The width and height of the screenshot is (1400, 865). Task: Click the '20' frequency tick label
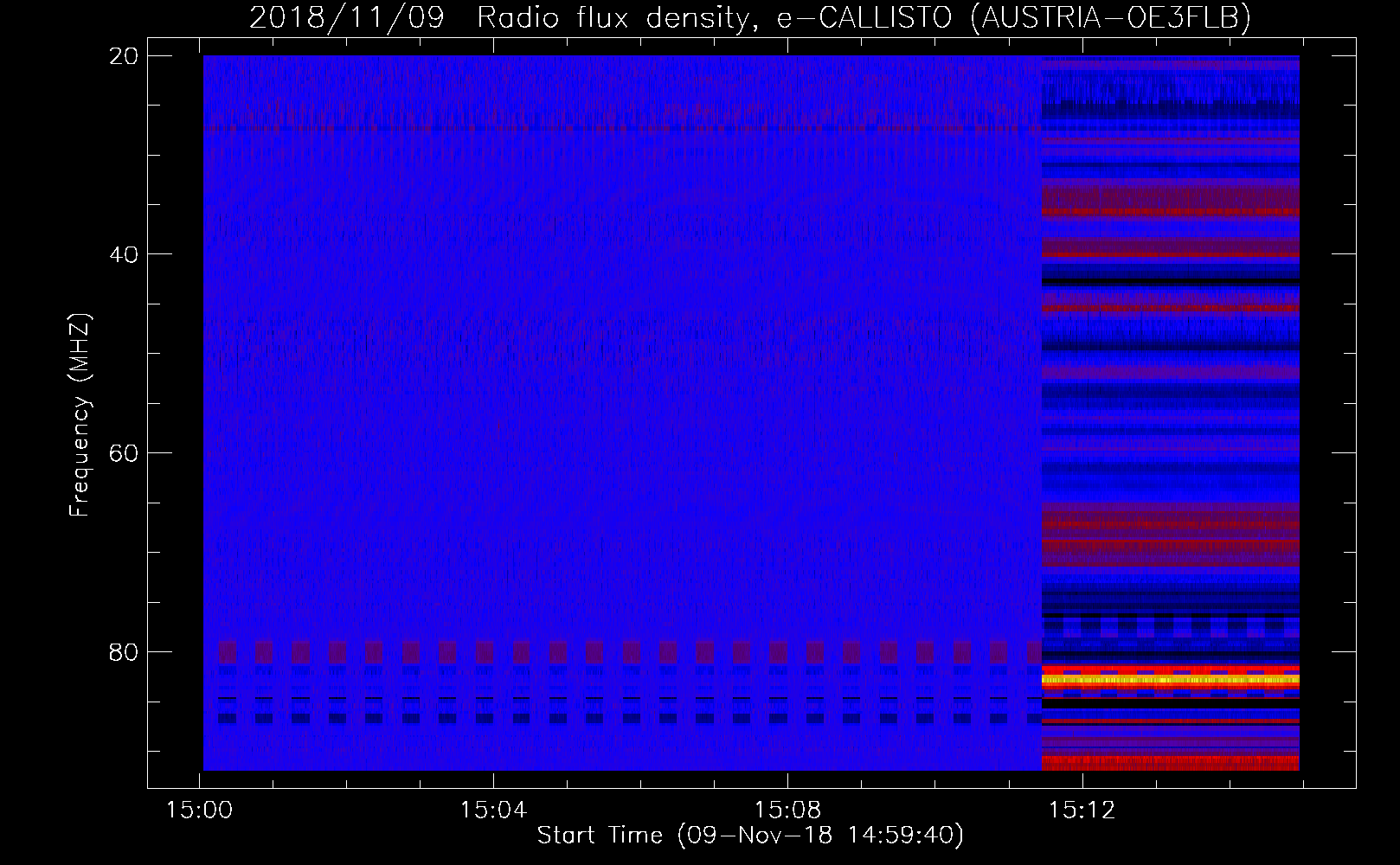tap(125, 55)
